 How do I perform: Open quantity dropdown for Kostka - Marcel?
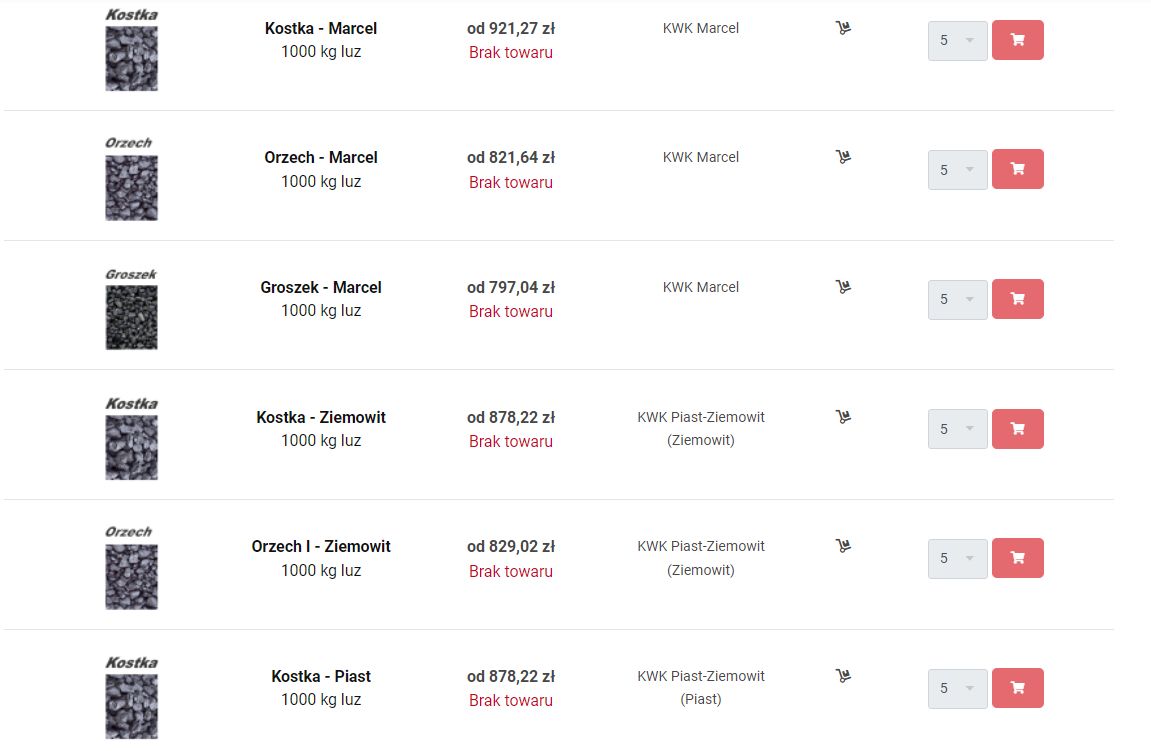(957, 40)
